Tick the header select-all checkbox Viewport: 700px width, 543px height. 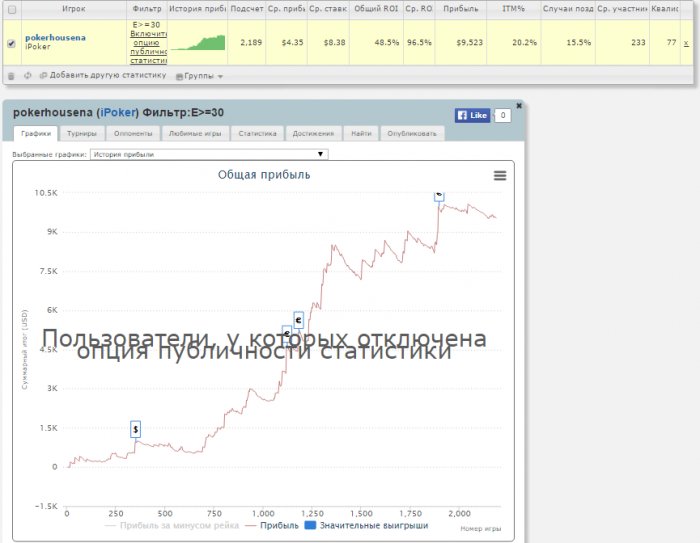pyautogui.click(x=12, y=9)
